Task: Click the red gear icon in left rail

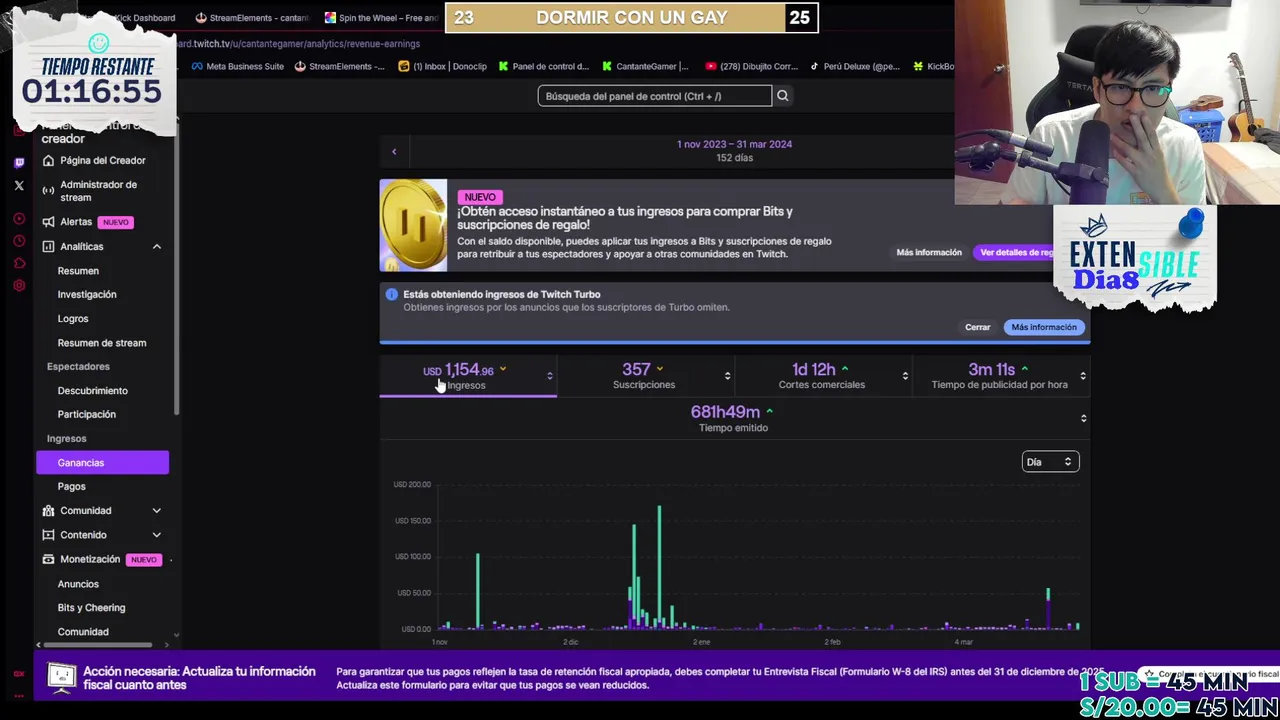Action: pyautogui.click(x=19, y=286)
